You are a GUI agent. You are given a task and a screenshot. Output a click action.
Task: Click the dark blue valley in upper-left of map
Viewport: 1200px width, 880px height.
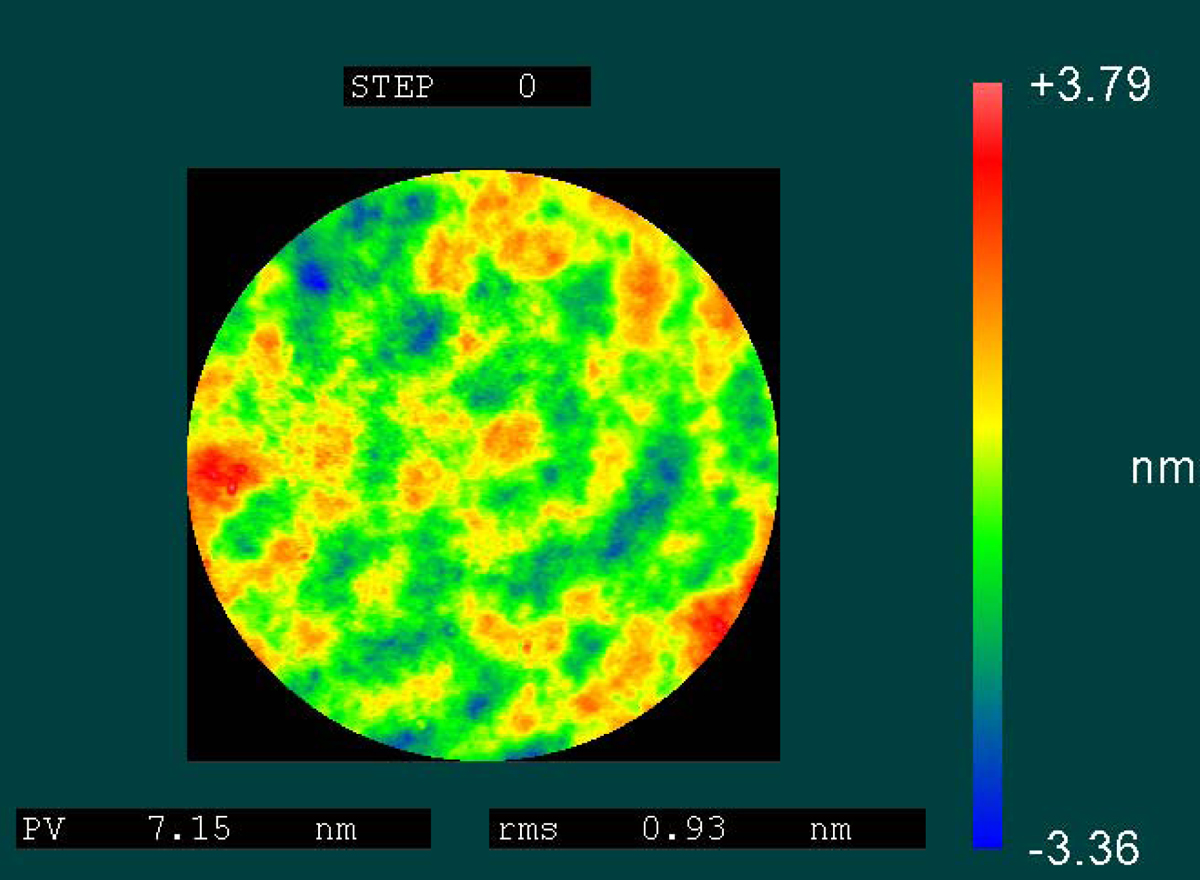(316, 273)
